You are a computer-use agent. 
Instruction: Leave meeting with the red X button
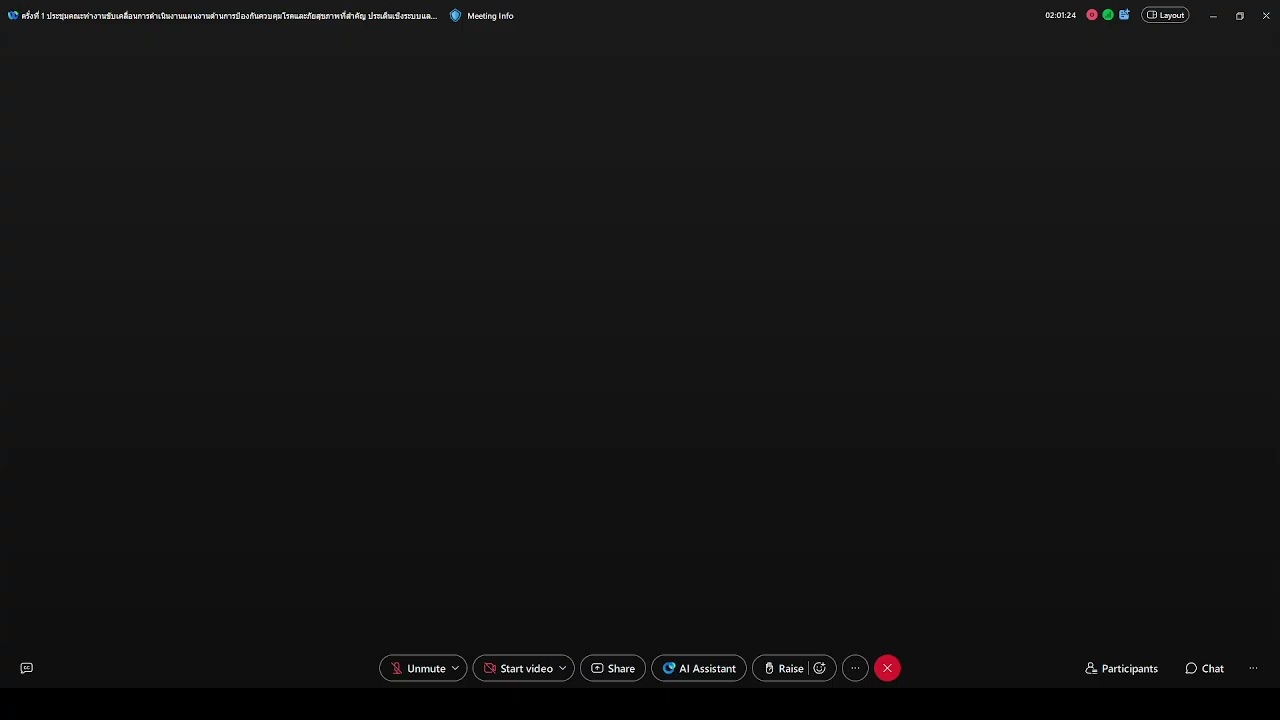click(x=887, y=668)
